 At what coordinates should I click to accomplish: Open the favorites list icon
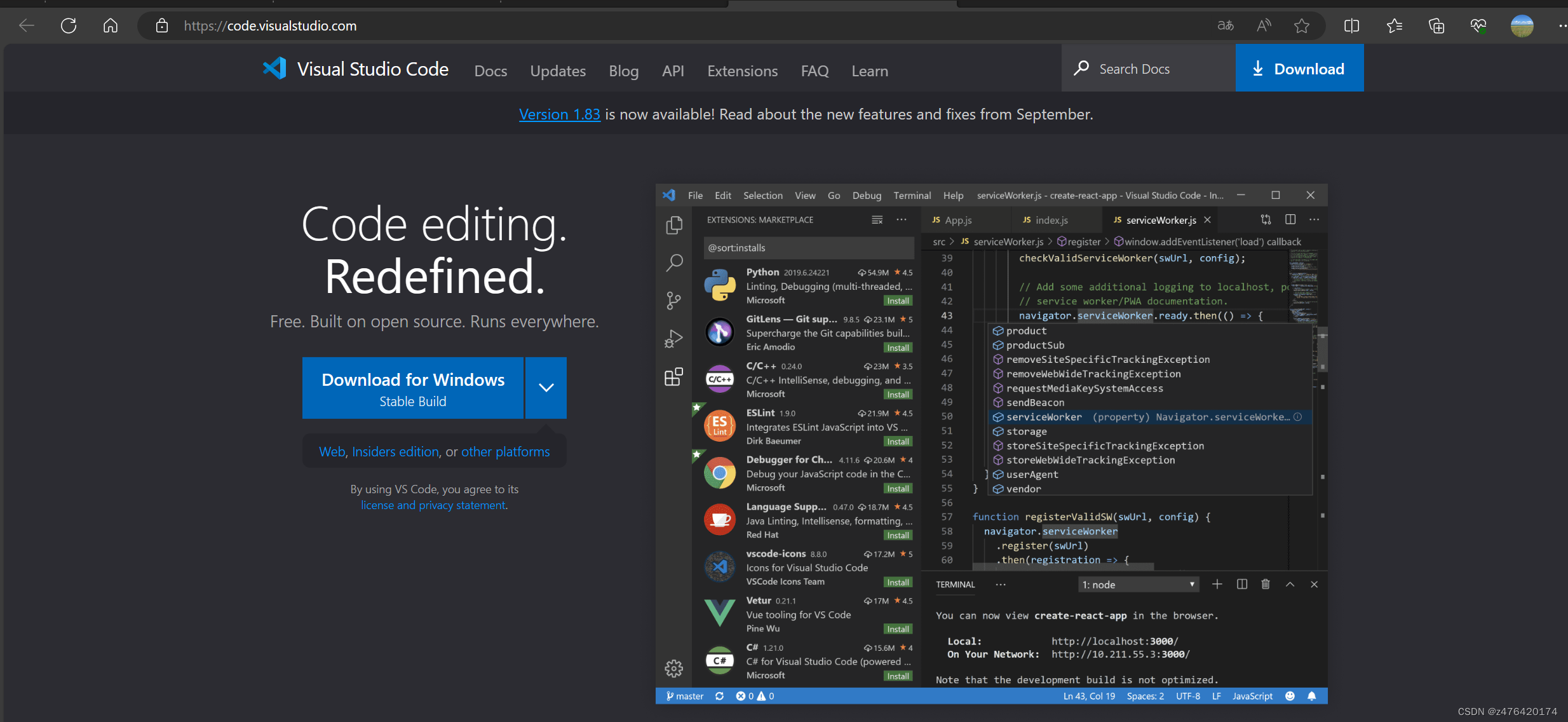(1395, 26)
